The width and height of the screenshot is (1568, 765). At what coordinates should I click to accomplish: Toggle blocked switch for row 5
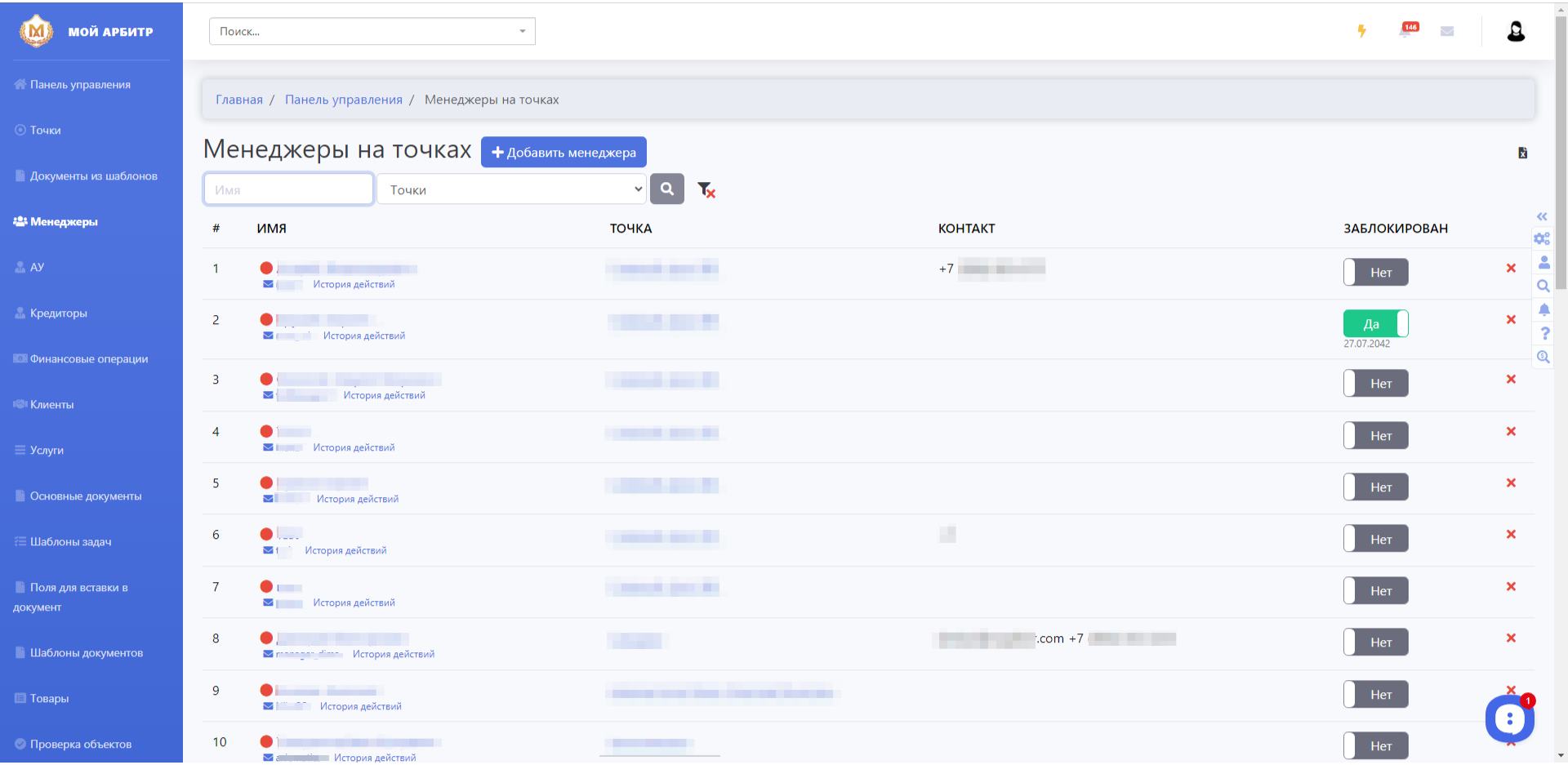1376,487
